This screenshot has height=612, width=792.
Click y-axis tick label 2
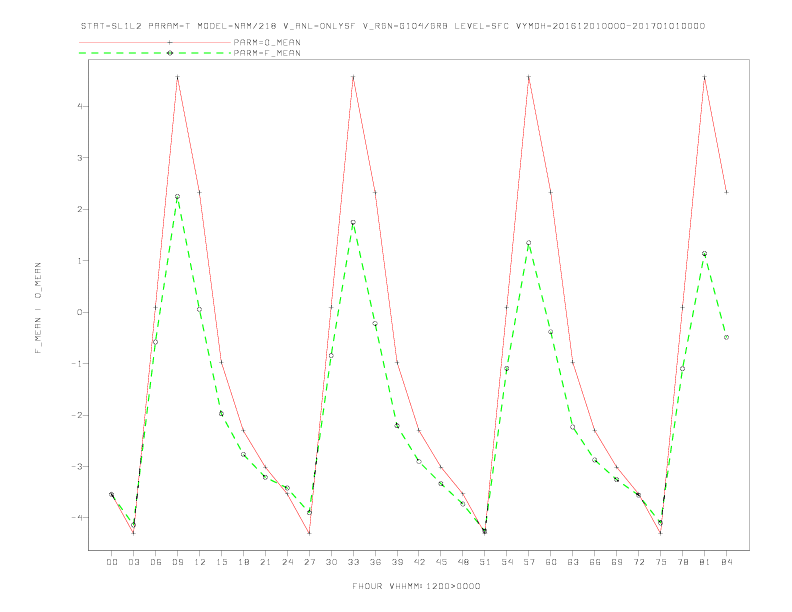click(x=80, y=209)
